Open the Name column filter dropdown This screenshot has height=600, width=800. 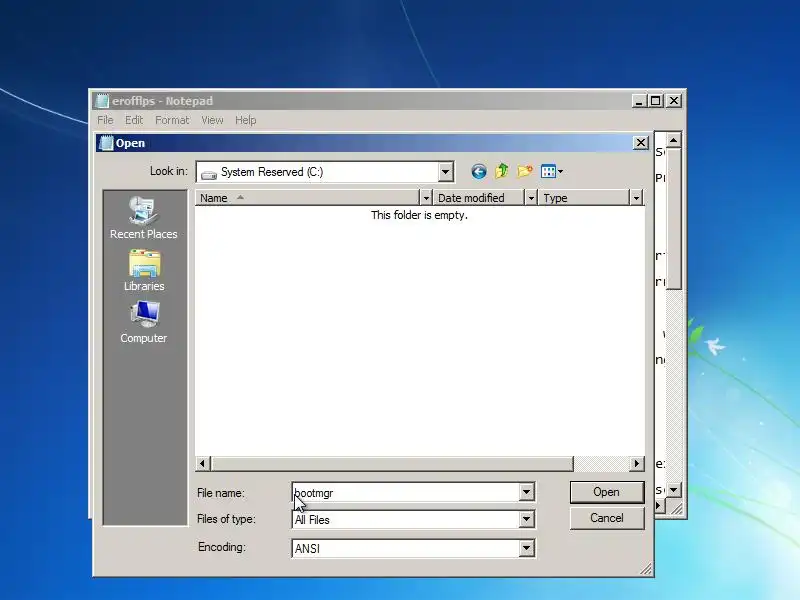426,198
